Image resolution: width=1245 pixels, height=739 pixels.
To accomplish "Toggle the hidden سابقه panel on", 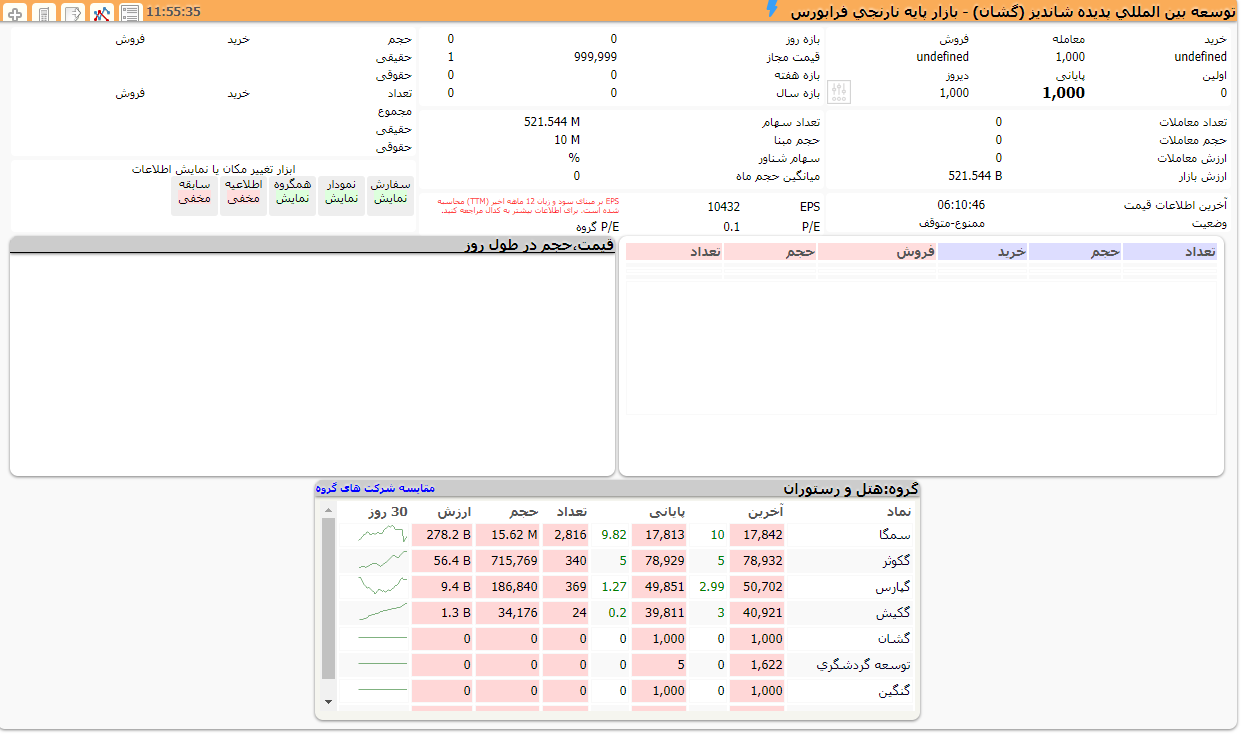I will pos(194,191).
